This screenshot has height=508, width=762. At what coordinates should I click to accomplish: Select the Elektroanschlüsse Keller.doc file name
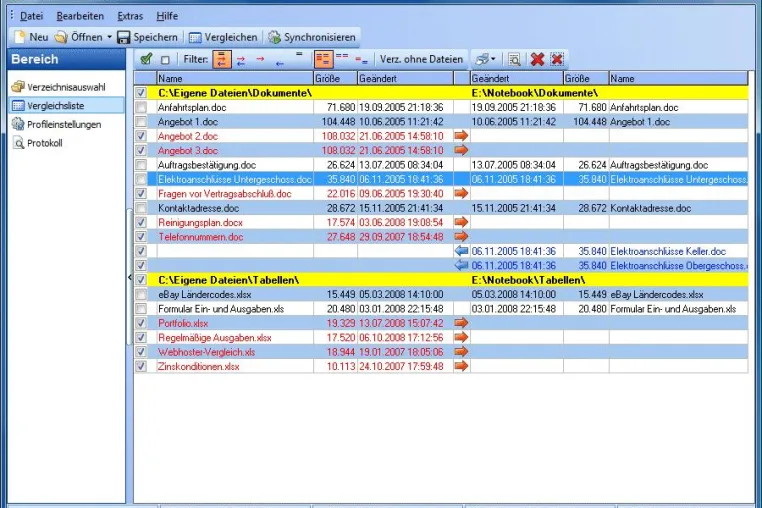(x=668, y=251)
